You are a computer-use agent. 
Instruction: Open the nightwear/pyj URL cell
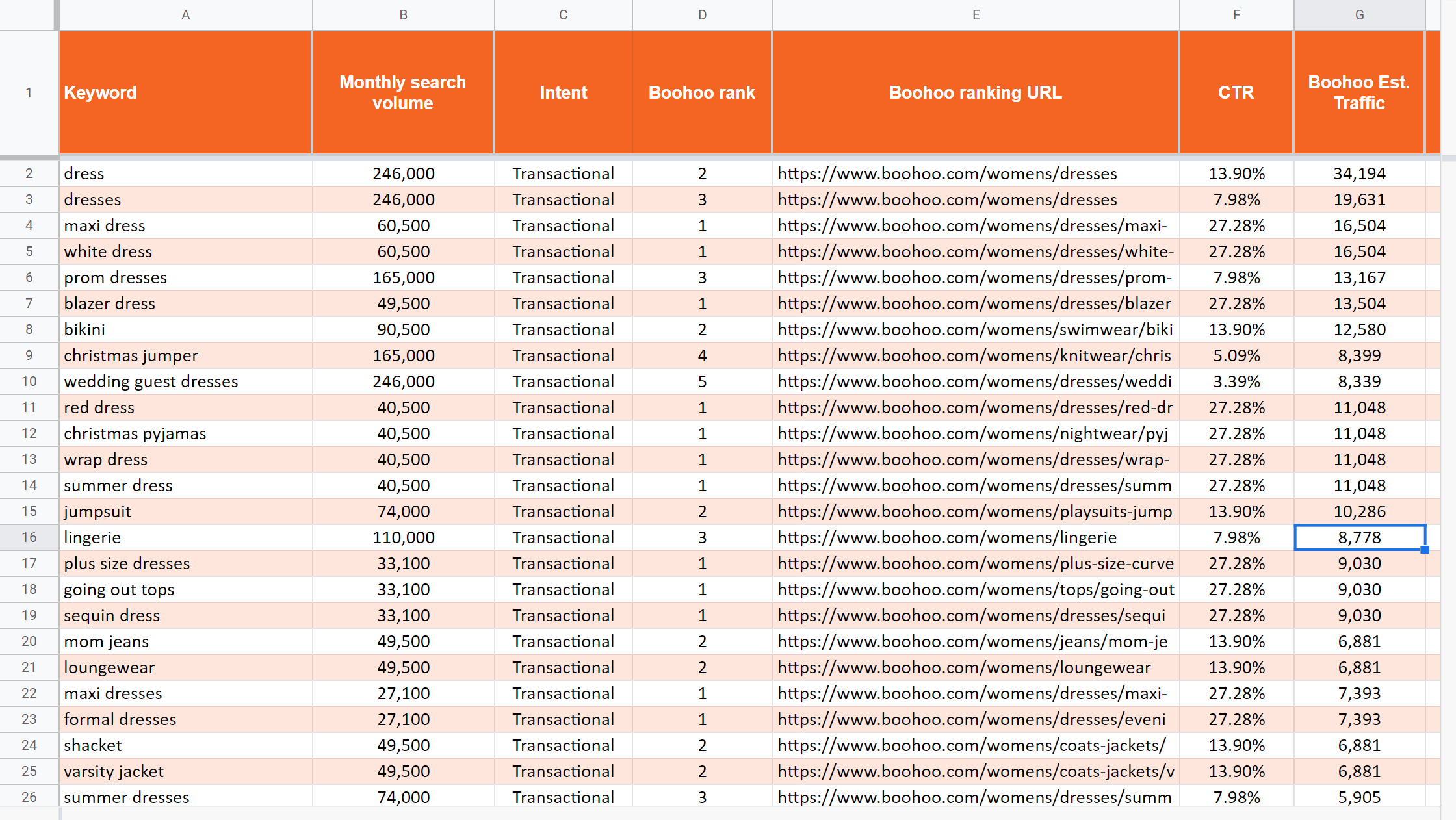[x=976, y=433]
